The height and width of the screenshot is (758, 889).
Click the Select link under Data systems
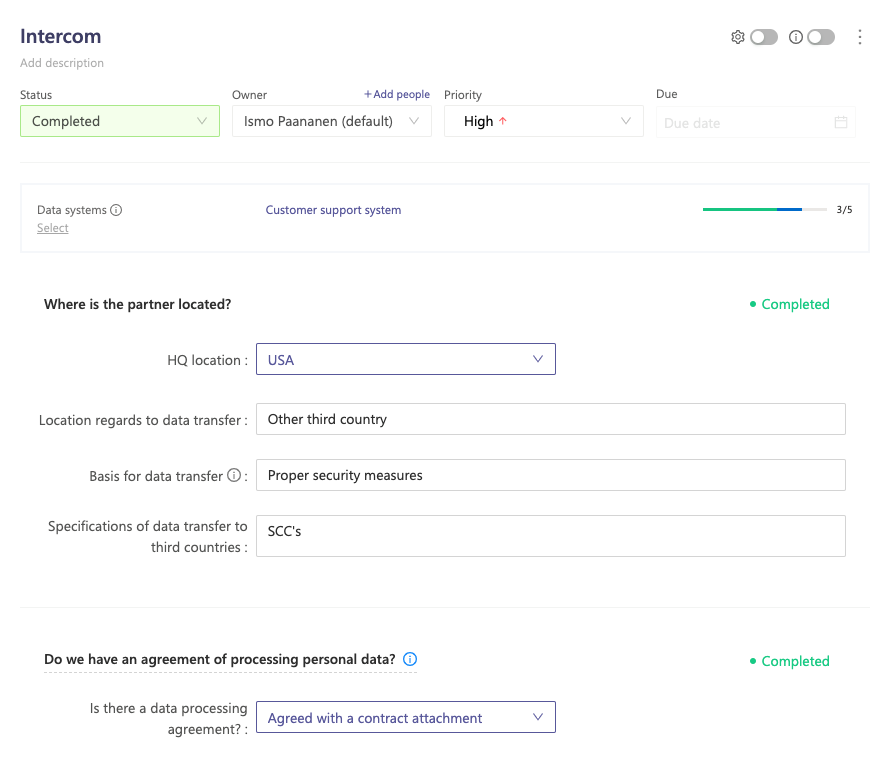point(53,228)
